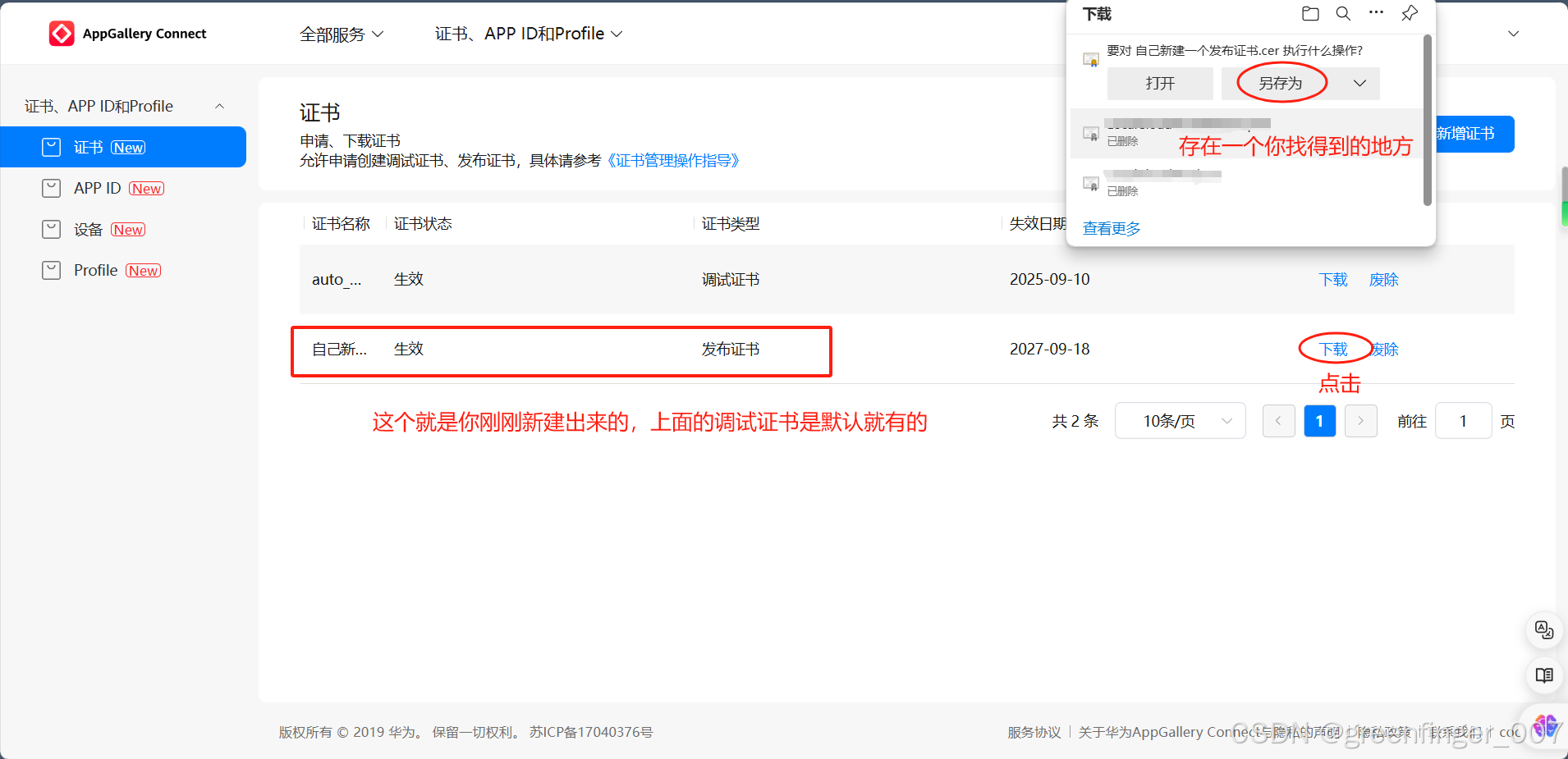Go to previous page arrow
1568x759 pixels.
click(x=1278, y=421)
